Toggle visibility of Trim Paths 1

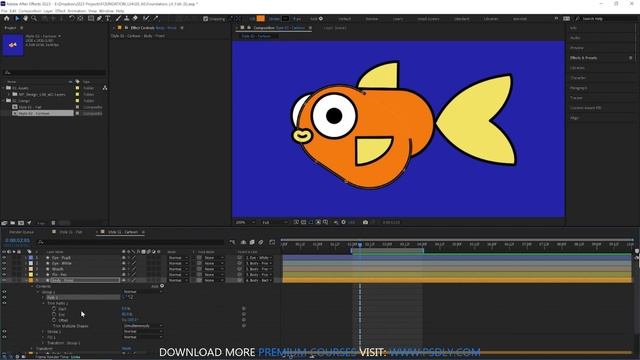click(x=4, y=303)
